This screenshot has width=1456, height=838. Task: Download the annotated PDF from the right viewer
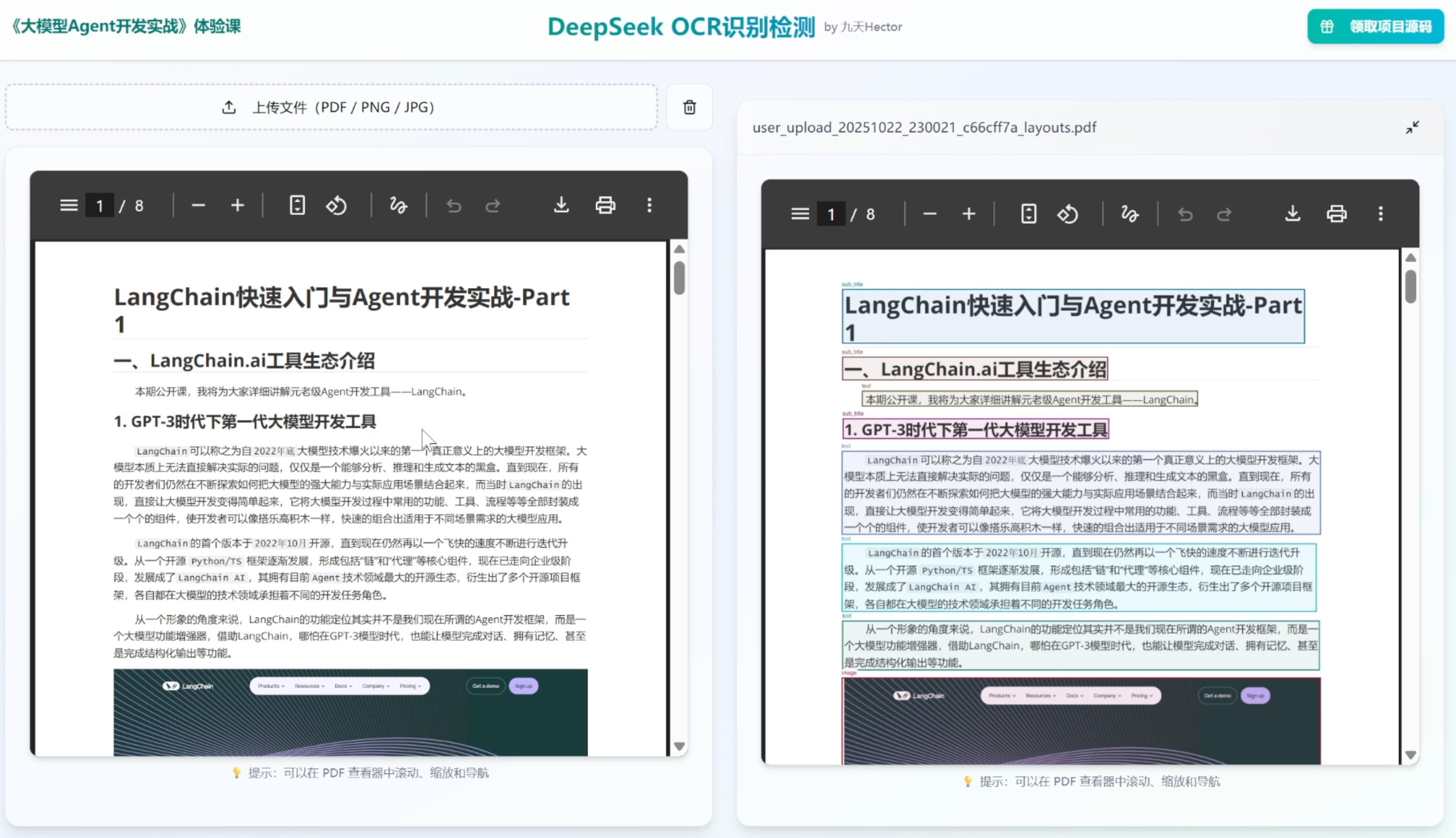pyautogui.click(x=1293, y=214)
